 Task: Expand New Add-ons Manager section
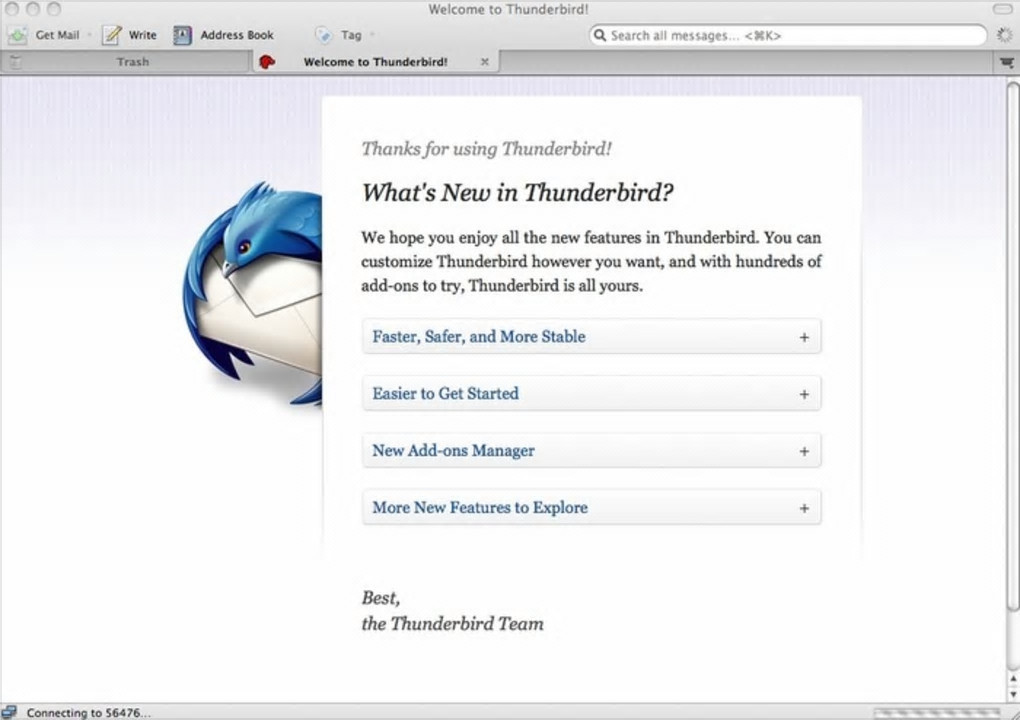pyautogui.click(x=591, y=451)
